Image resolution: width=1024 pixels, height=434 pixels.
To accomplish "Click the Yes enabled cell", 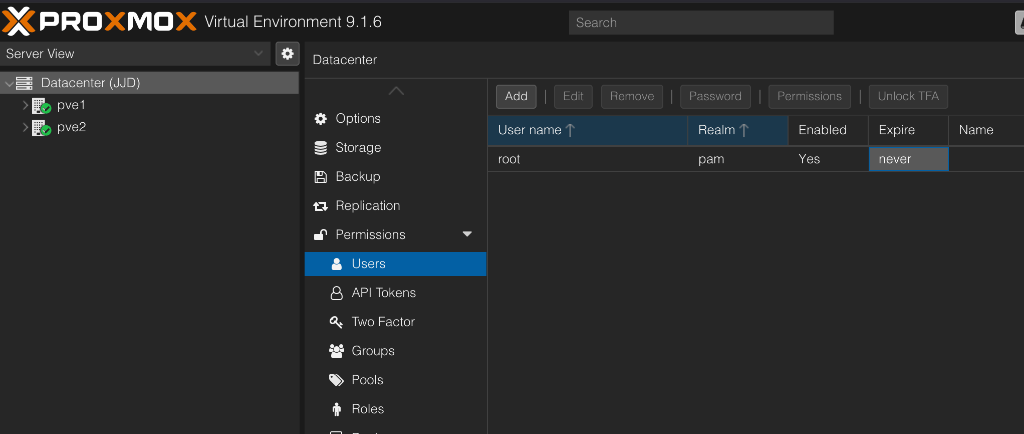I will click(828, 159).
